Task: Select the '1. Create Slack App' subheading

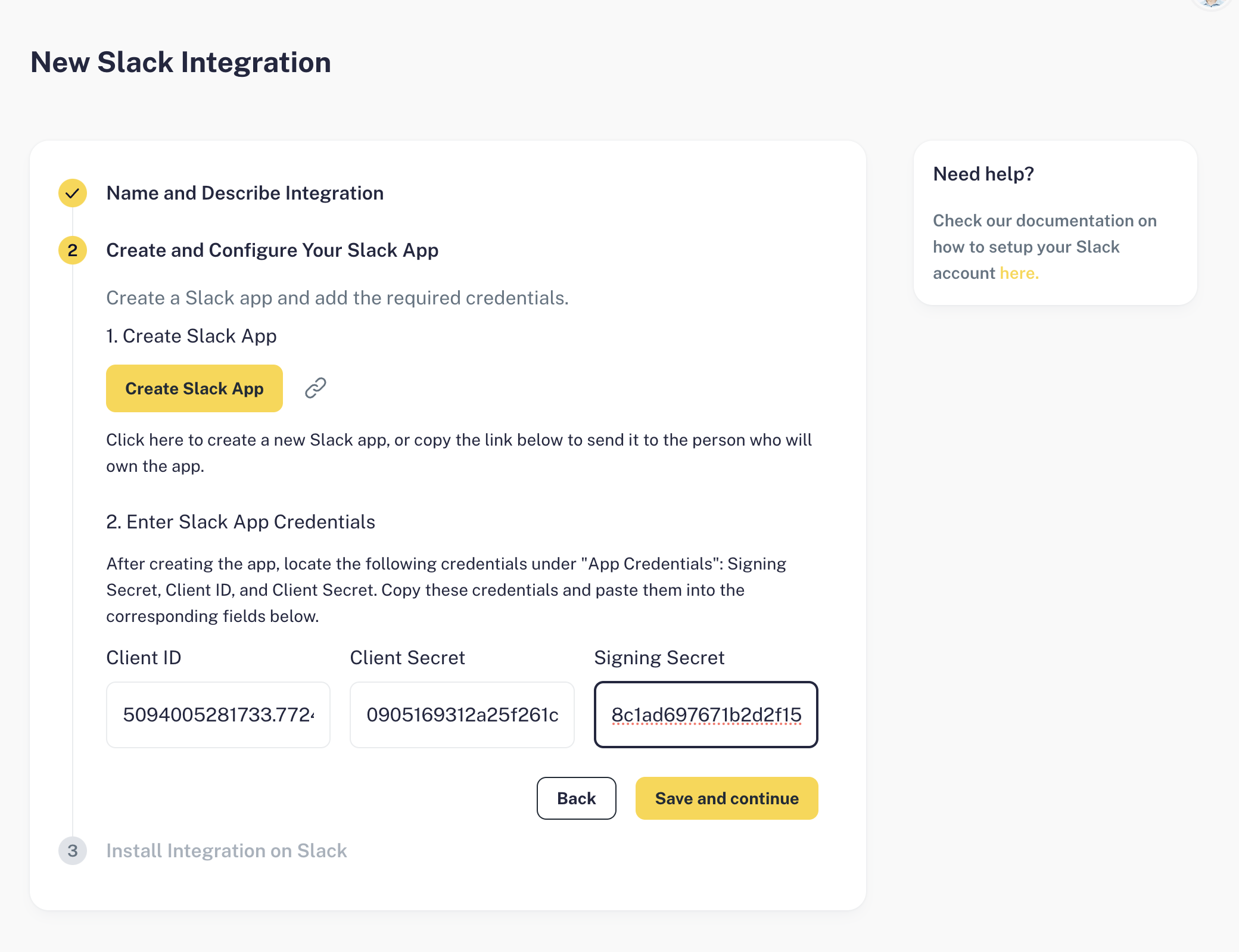Action: click(191, 336)
